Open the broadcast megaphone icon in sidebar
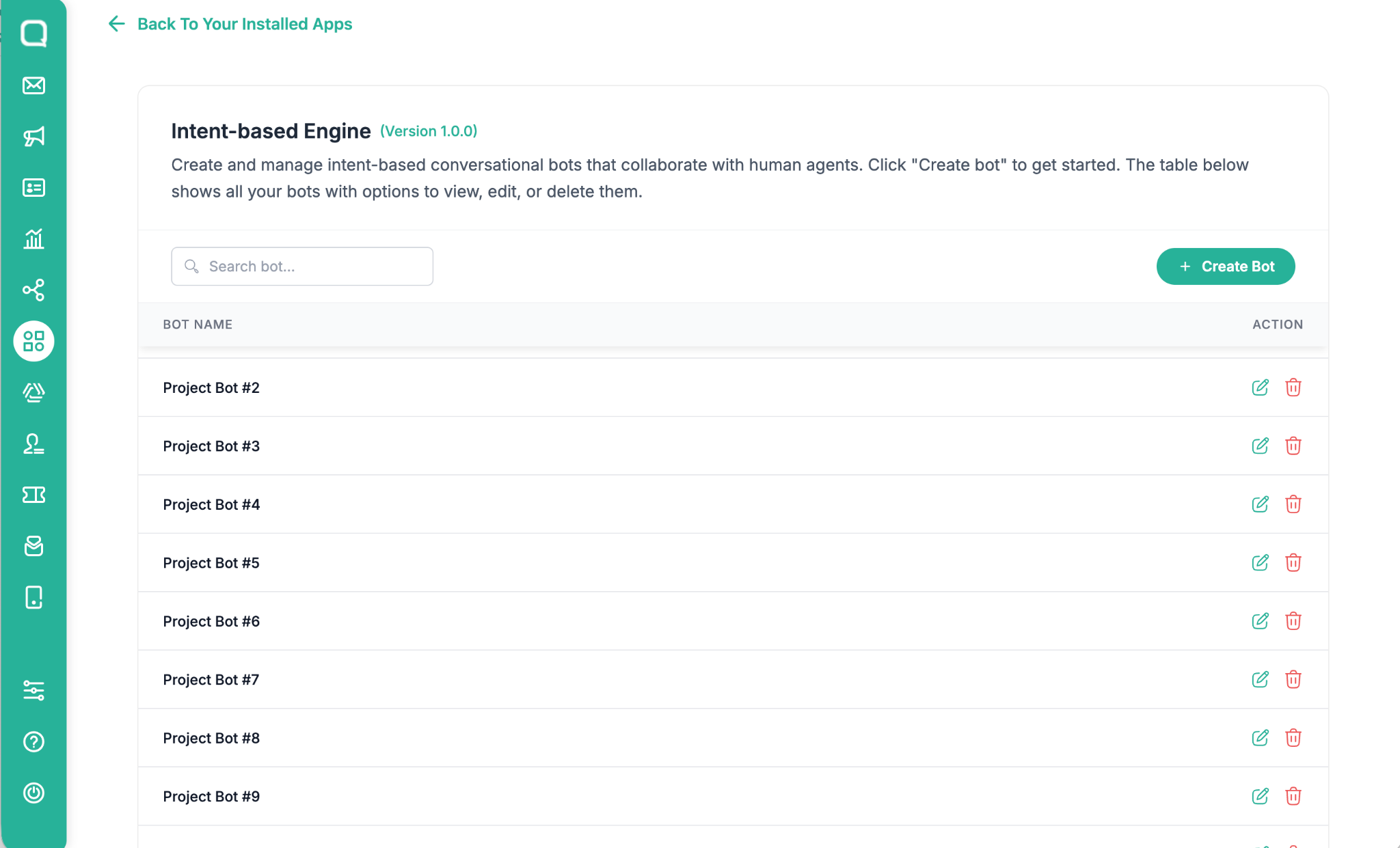The width and height of the screenshot is (1400, 848). click(x=33, y=137)
